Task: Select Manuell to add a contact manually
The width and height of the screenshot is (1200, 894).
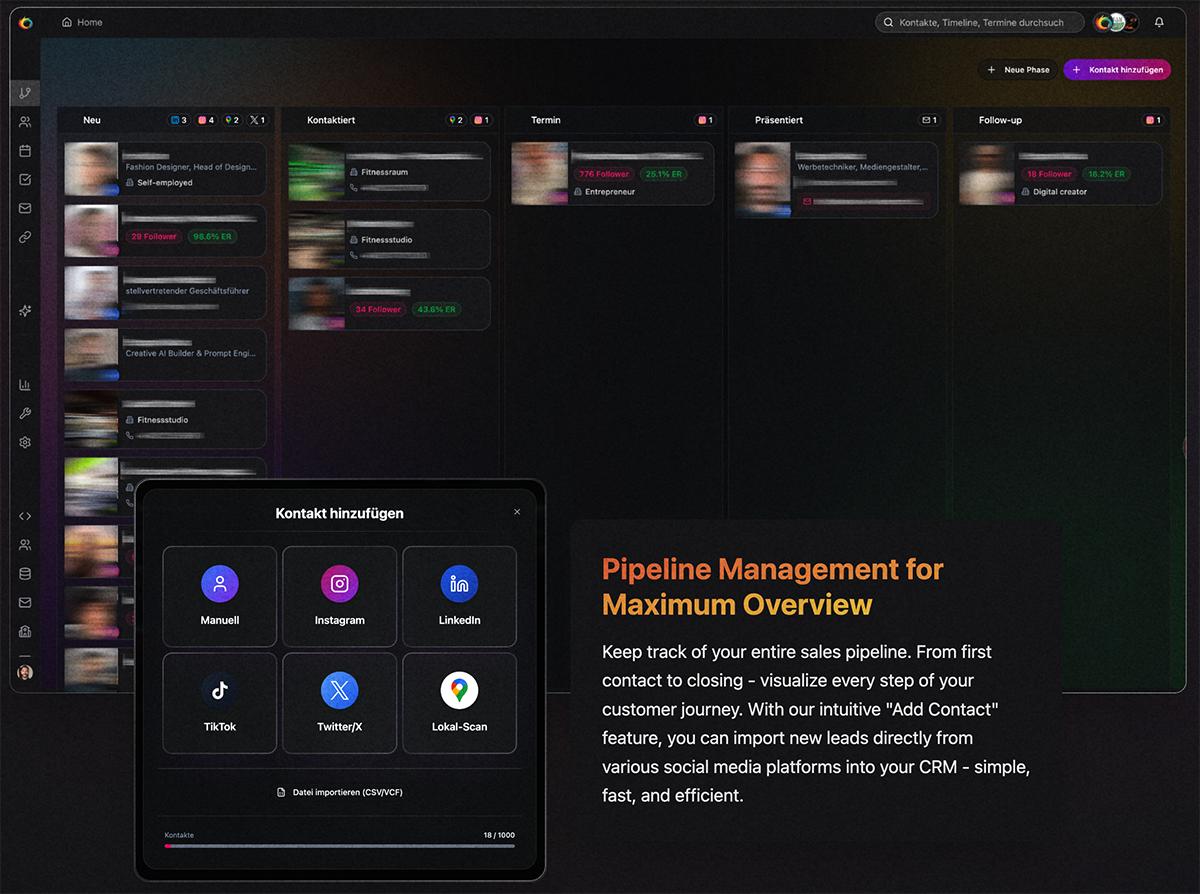Action: (219, 596)
